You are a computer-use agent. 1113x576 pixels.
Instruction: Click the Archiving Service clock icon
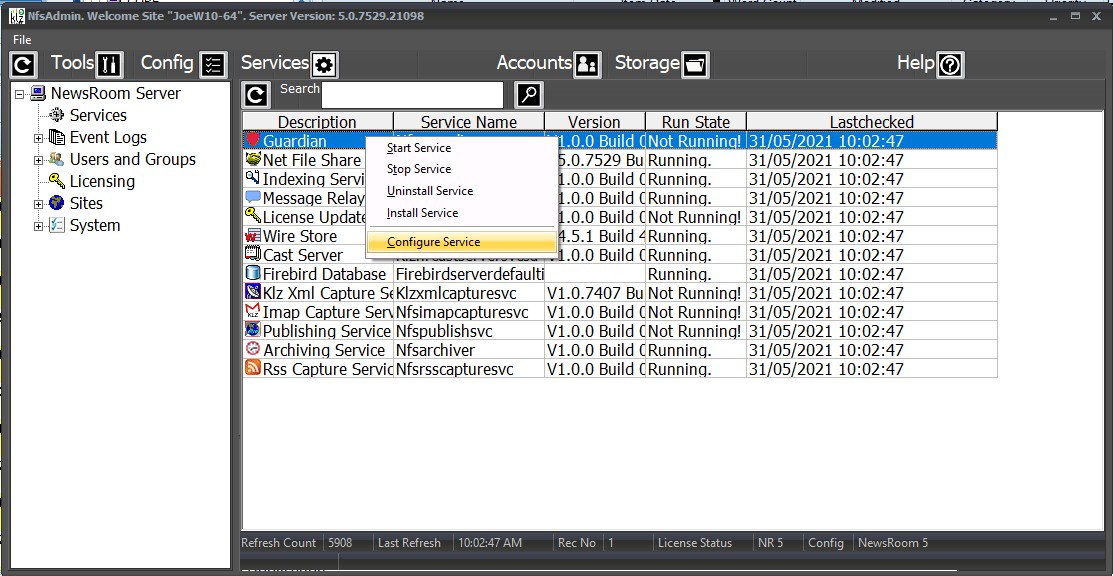click(x=253, y=349)
